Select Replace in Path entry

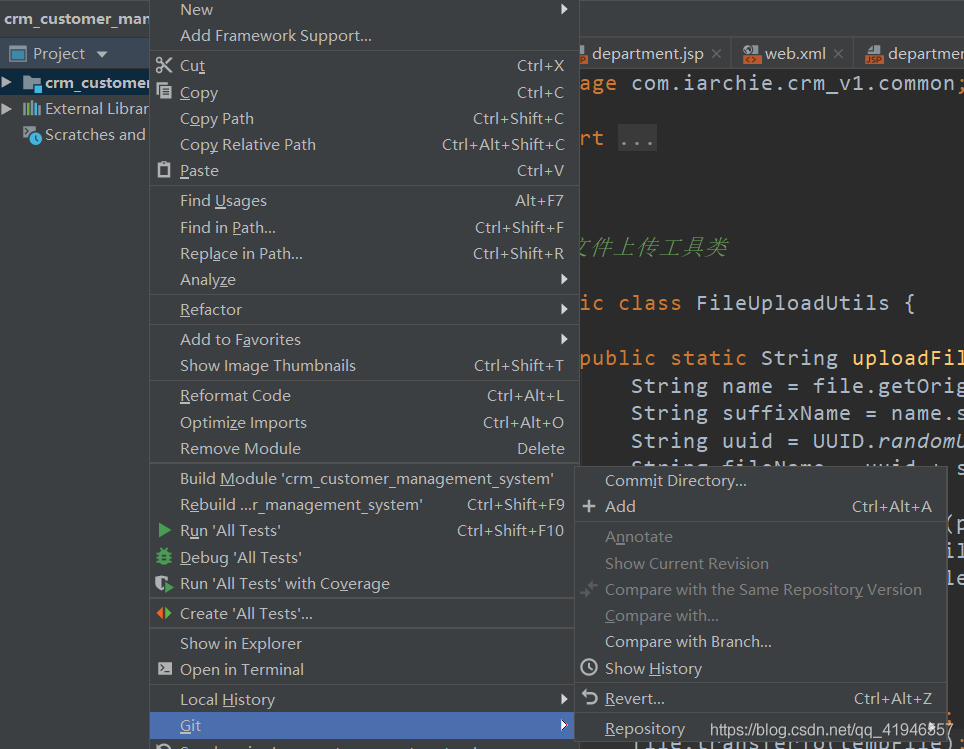coord(365,253)
